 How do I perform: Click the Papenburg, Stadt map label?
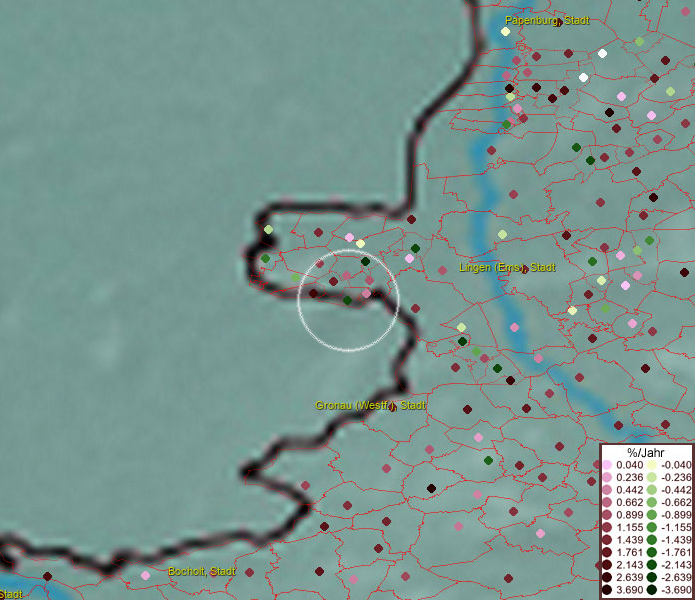(x=547, y=20)
